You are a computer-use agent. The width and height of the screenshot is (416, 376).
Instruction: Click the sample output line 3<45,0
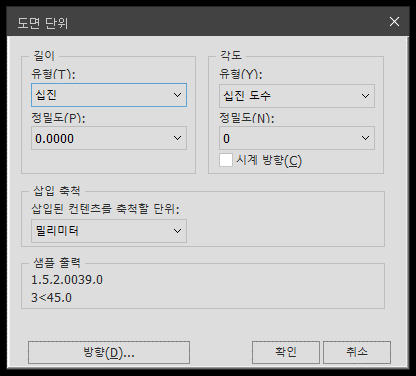point(51,298)
